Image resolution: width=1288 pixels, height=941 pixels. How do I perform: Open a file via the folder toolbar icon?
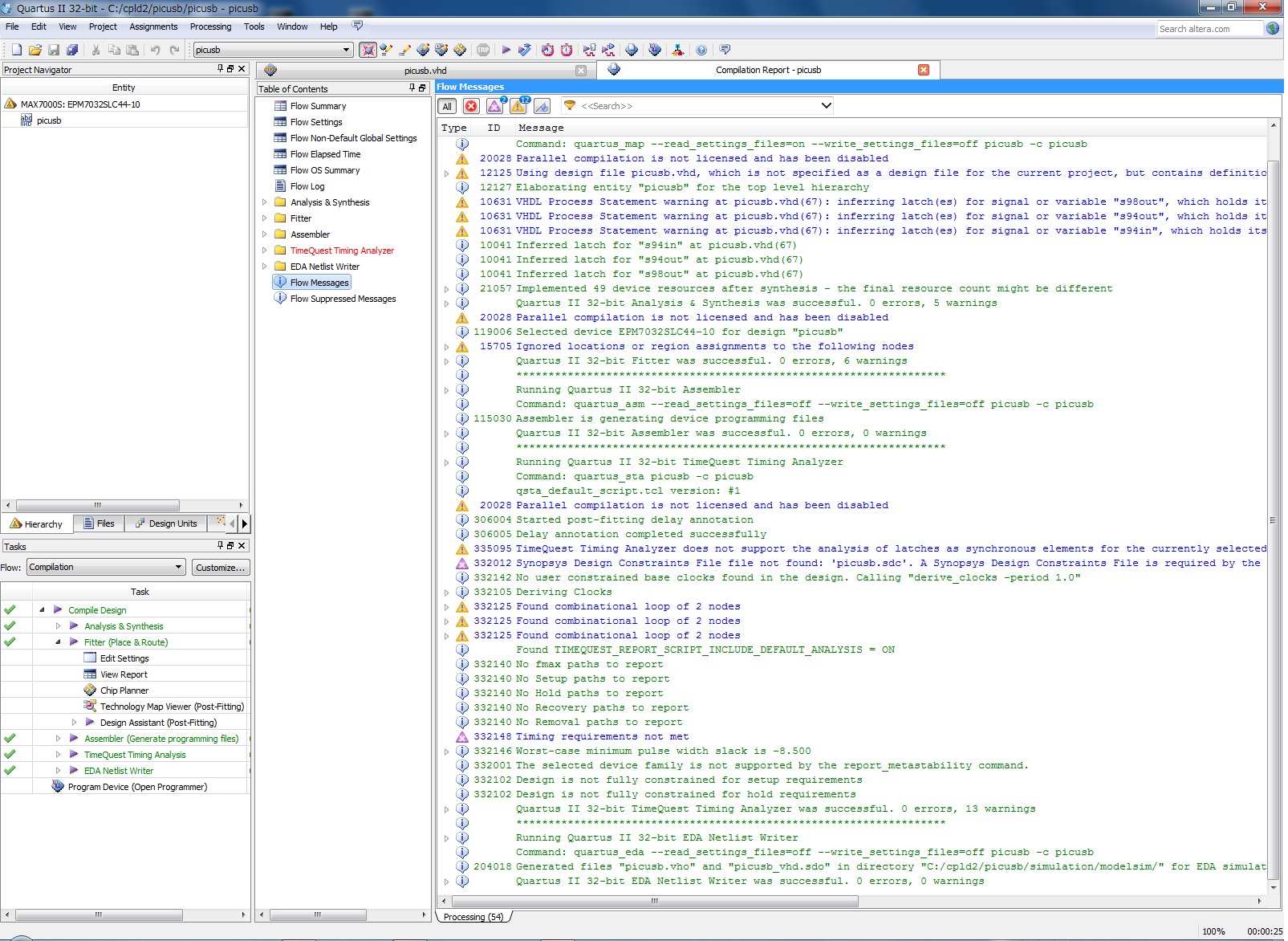coord(35,50)
